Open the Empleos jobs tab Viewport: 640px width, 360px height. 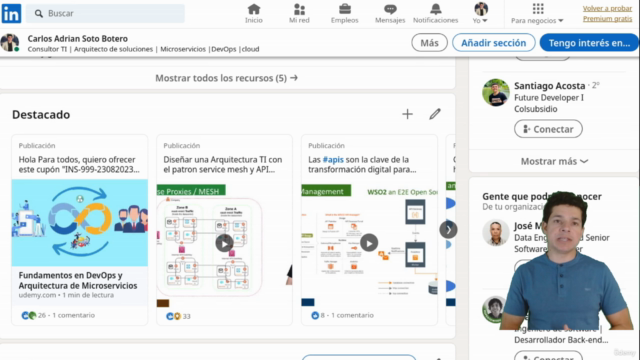pyautogui.click(x=344, y=13)
